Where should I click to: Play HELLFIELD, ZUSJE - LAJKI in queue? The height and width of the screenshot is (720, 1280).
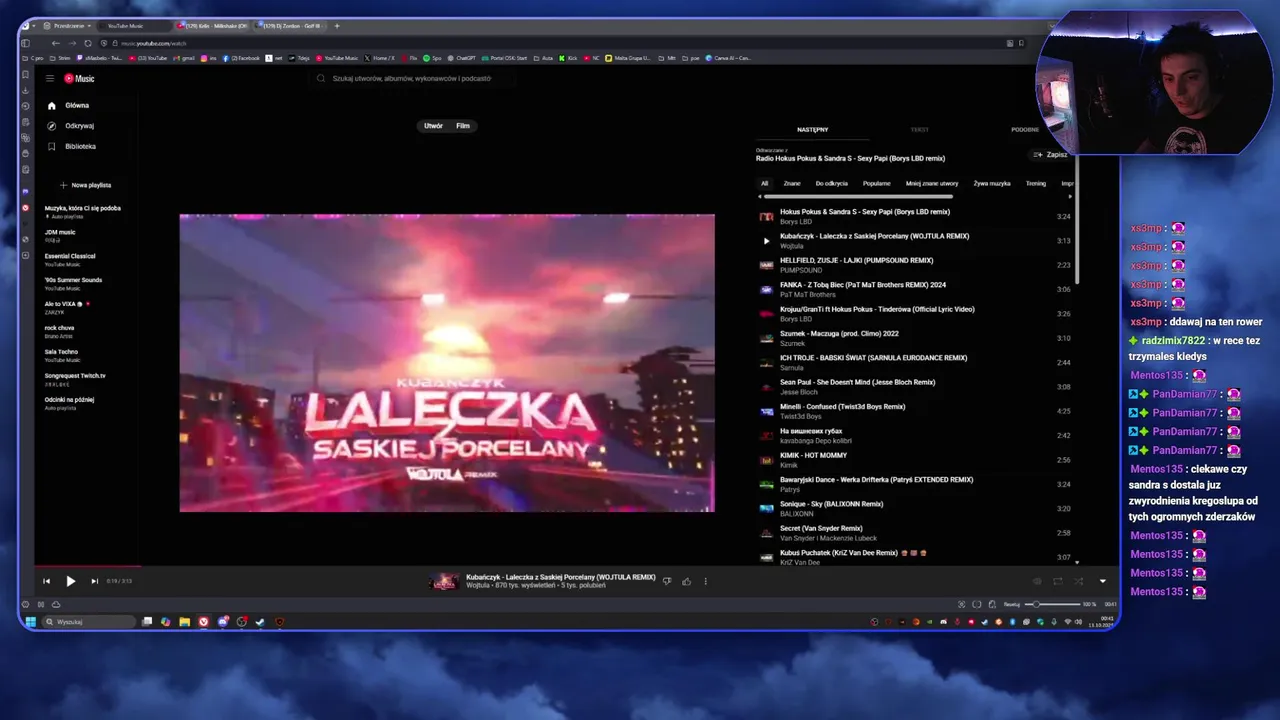pyautogui.click(x=915, y=265)
